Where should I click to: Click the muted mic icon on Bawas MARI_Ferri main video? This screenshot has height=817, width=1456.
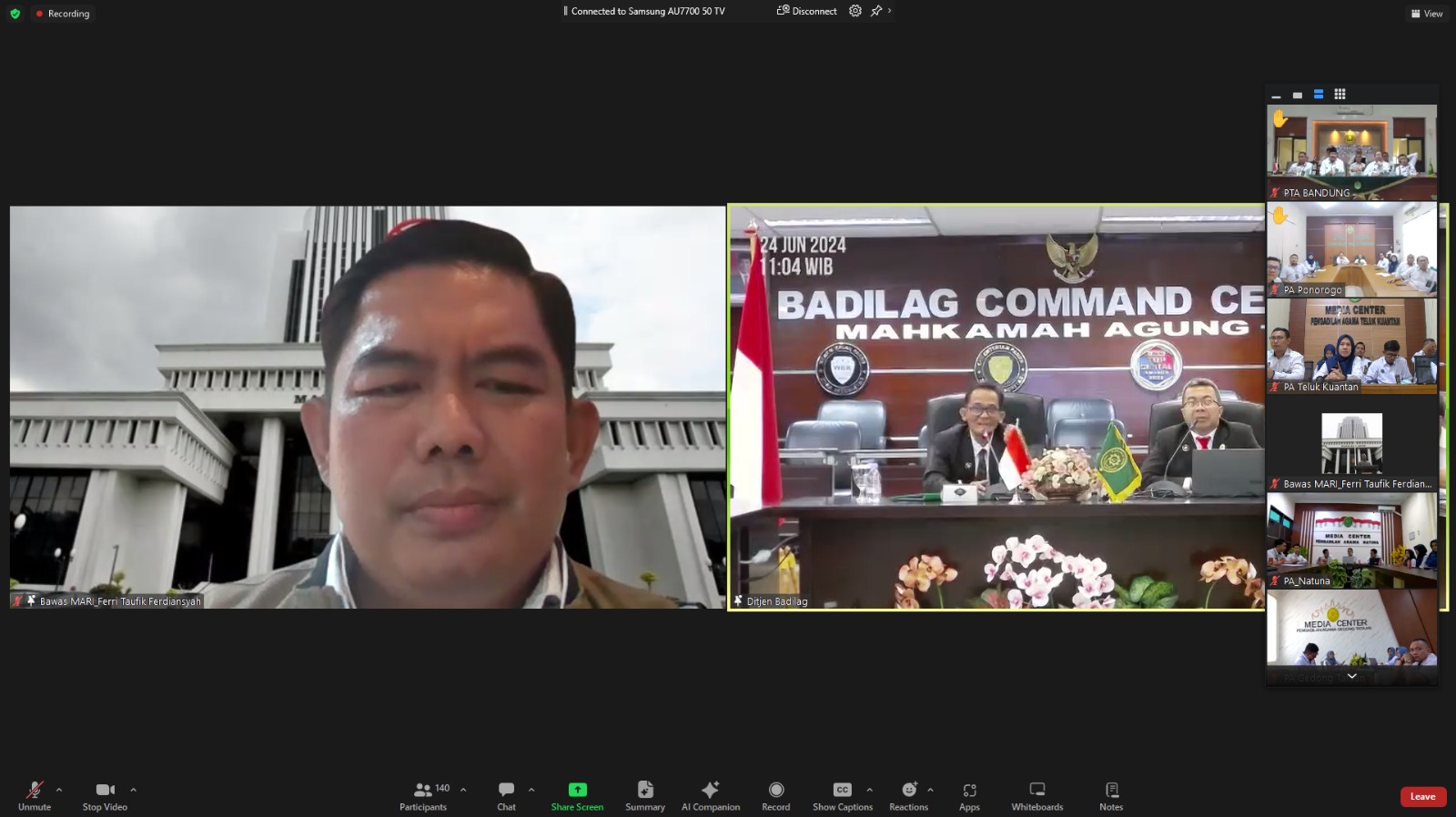[x=17, y=600]
